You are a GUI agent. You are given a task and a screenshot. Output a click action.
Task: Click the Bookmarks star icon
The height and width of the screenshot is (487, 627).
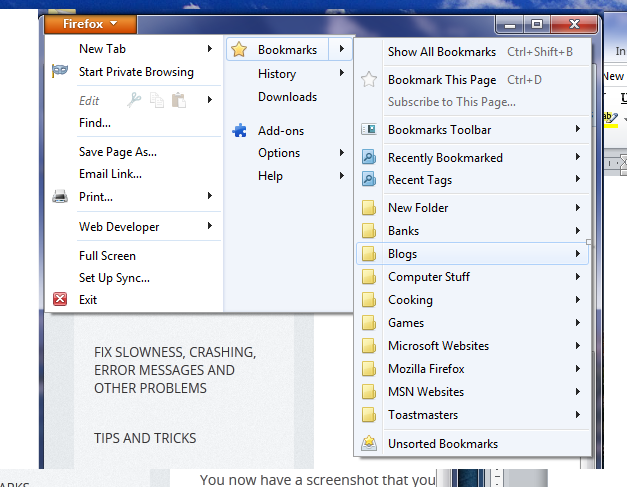click(x=239, y=50)
